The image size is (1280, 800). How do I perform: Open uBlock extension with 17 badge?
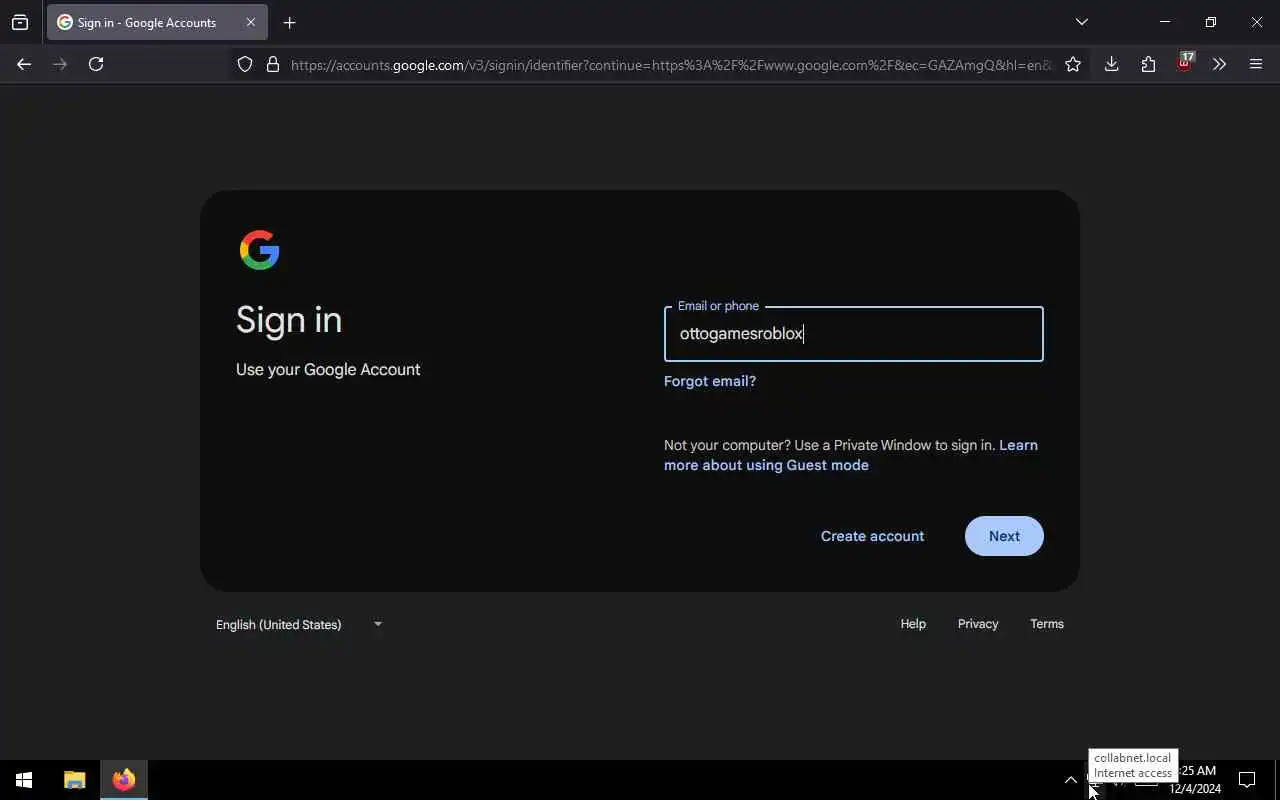pos(1185,63)
